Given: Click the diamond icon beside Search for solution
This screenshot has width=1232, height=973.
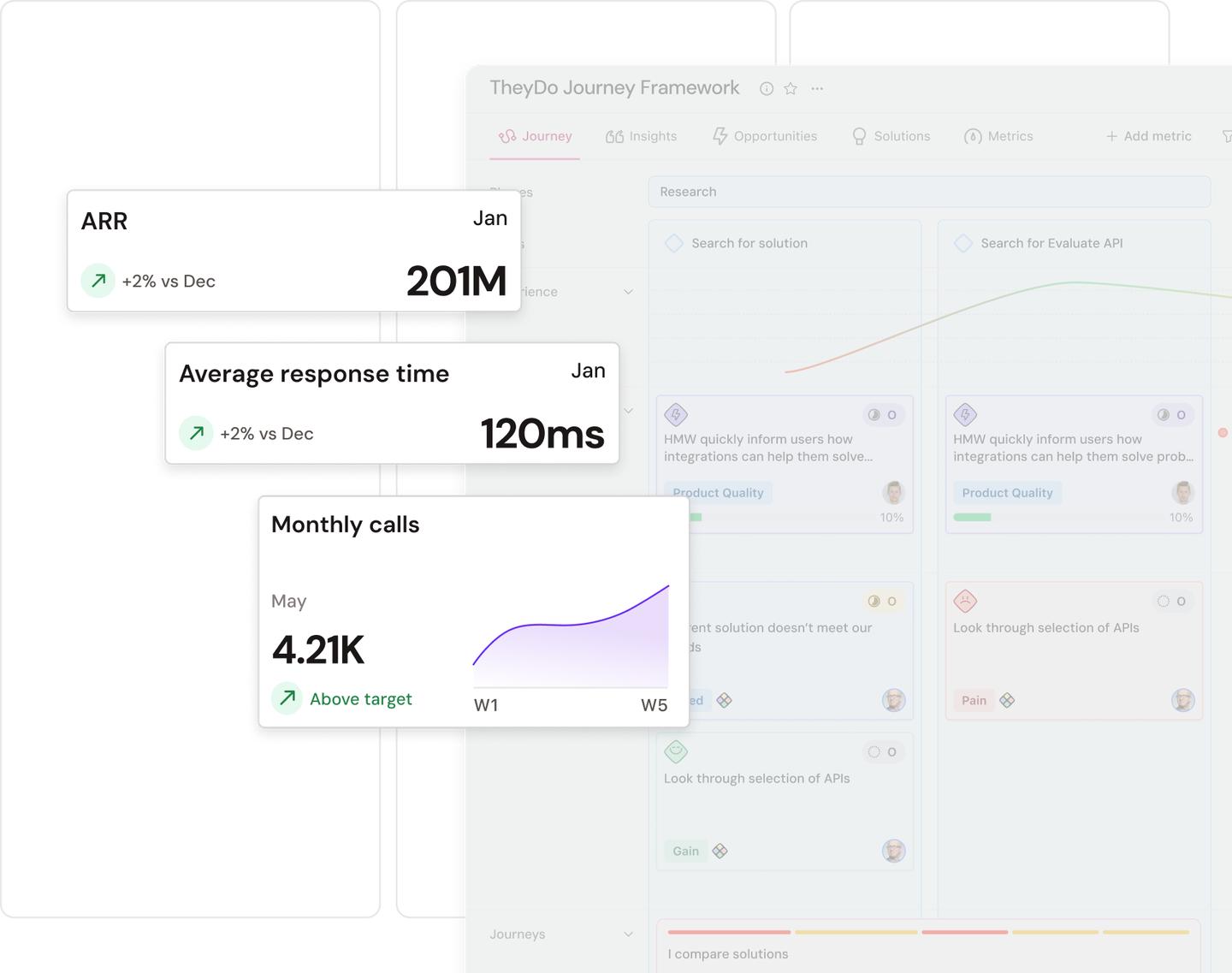Looking at the screenshot, I should tap(674, 243).
